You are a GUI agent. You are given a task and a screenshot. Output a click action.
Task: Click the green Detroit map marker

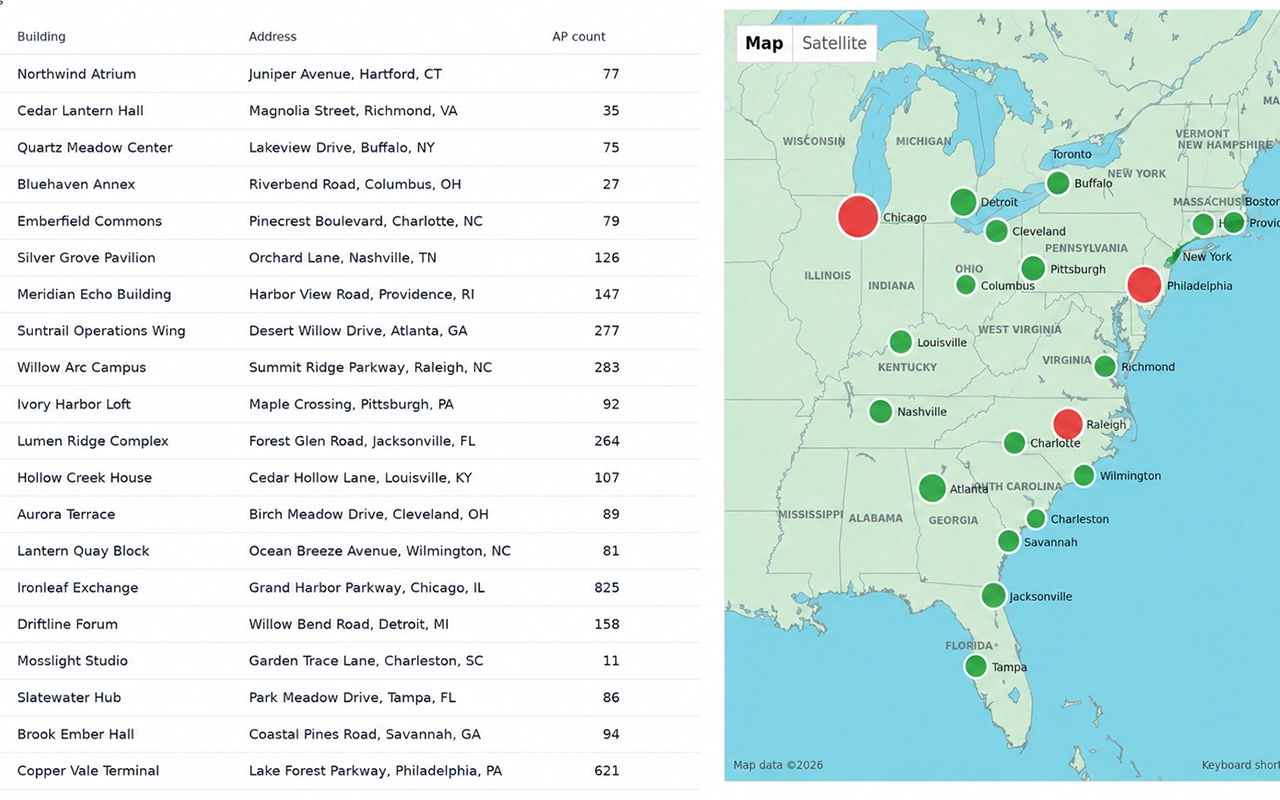click(963, 201)
